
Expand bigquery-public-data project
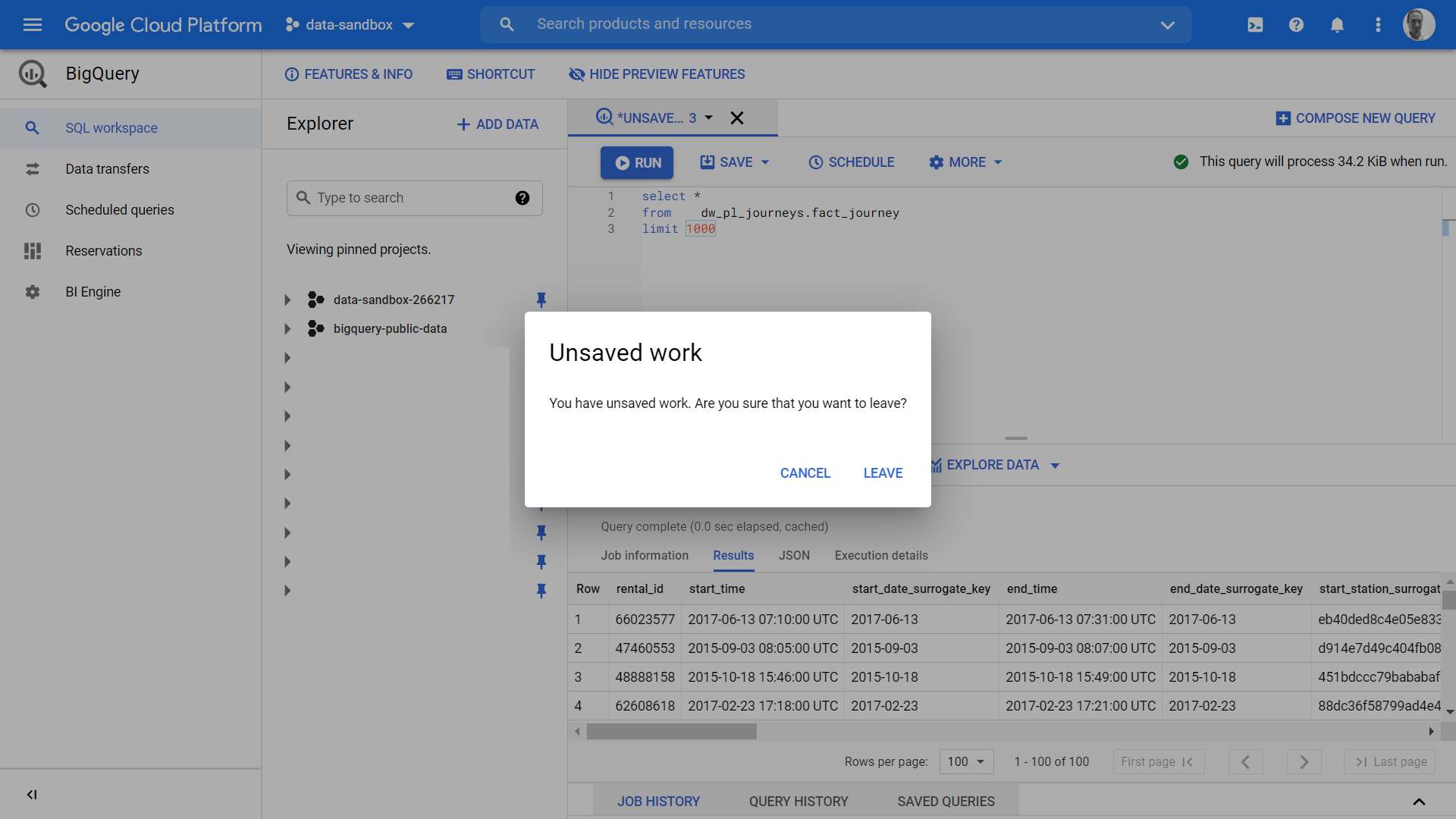click(x=287, y=329)
